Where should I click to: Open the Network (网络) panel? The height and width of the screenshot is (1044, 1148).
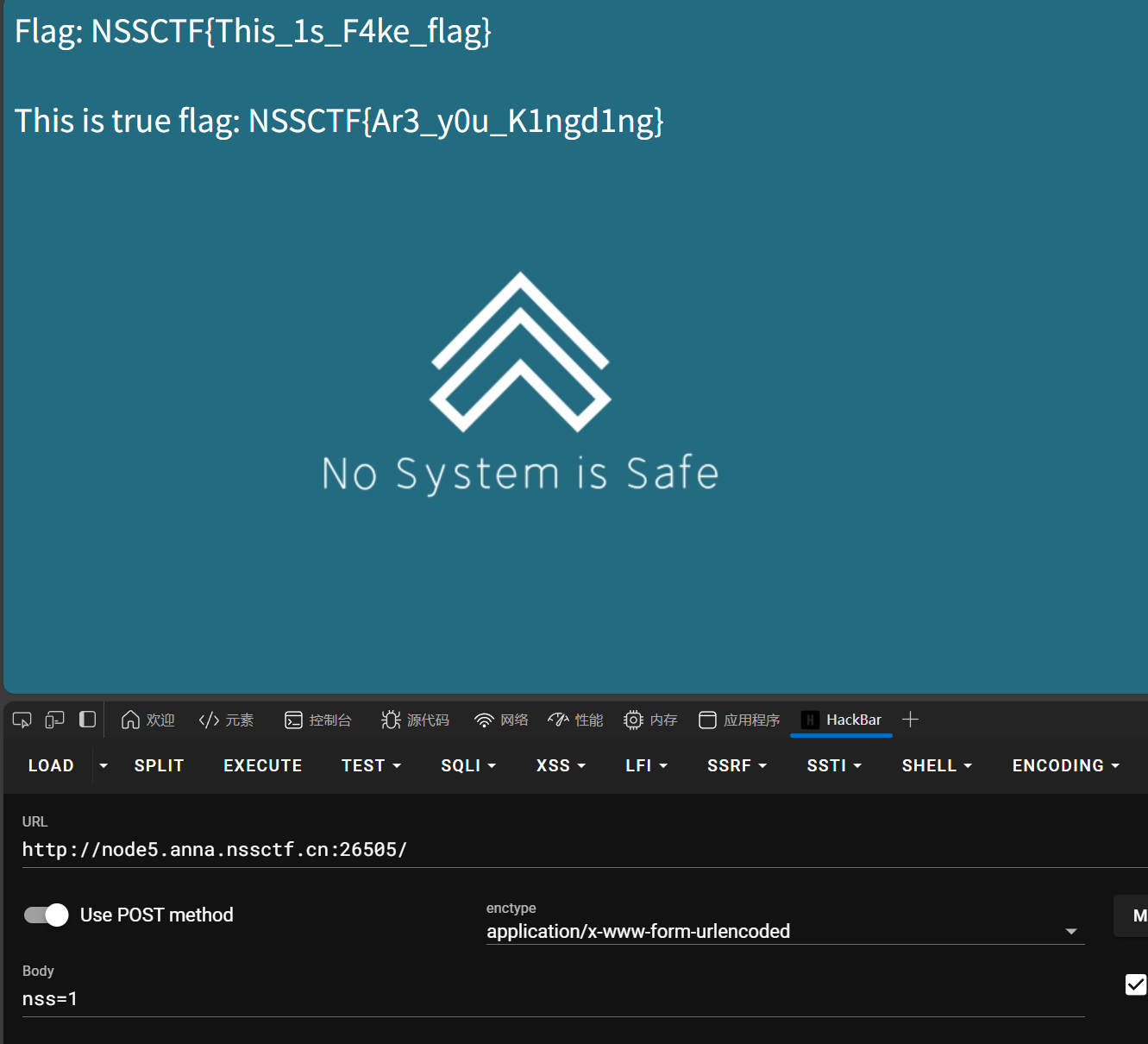(501, 720)
